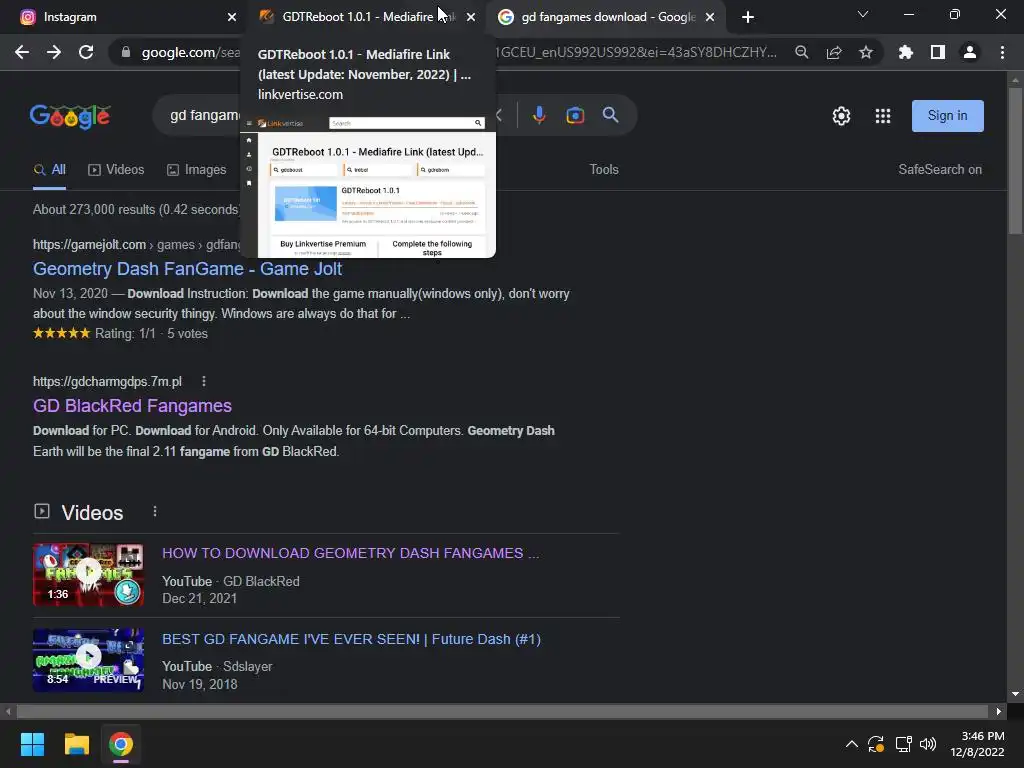The image size is (1024, 768).
Task: View site information via the lock icon
Action: [x=126, y=52]
